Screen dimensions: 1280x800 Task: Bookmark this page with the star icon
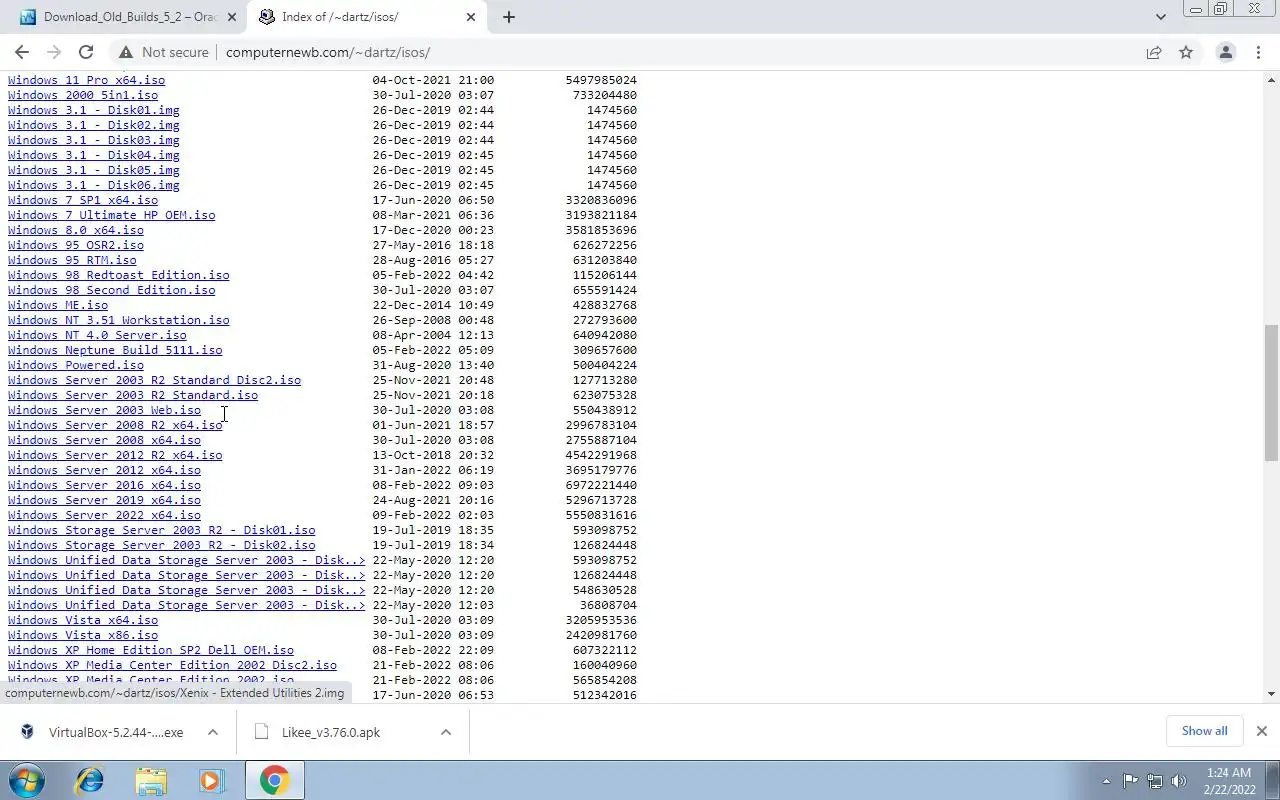coord(1186,52)
